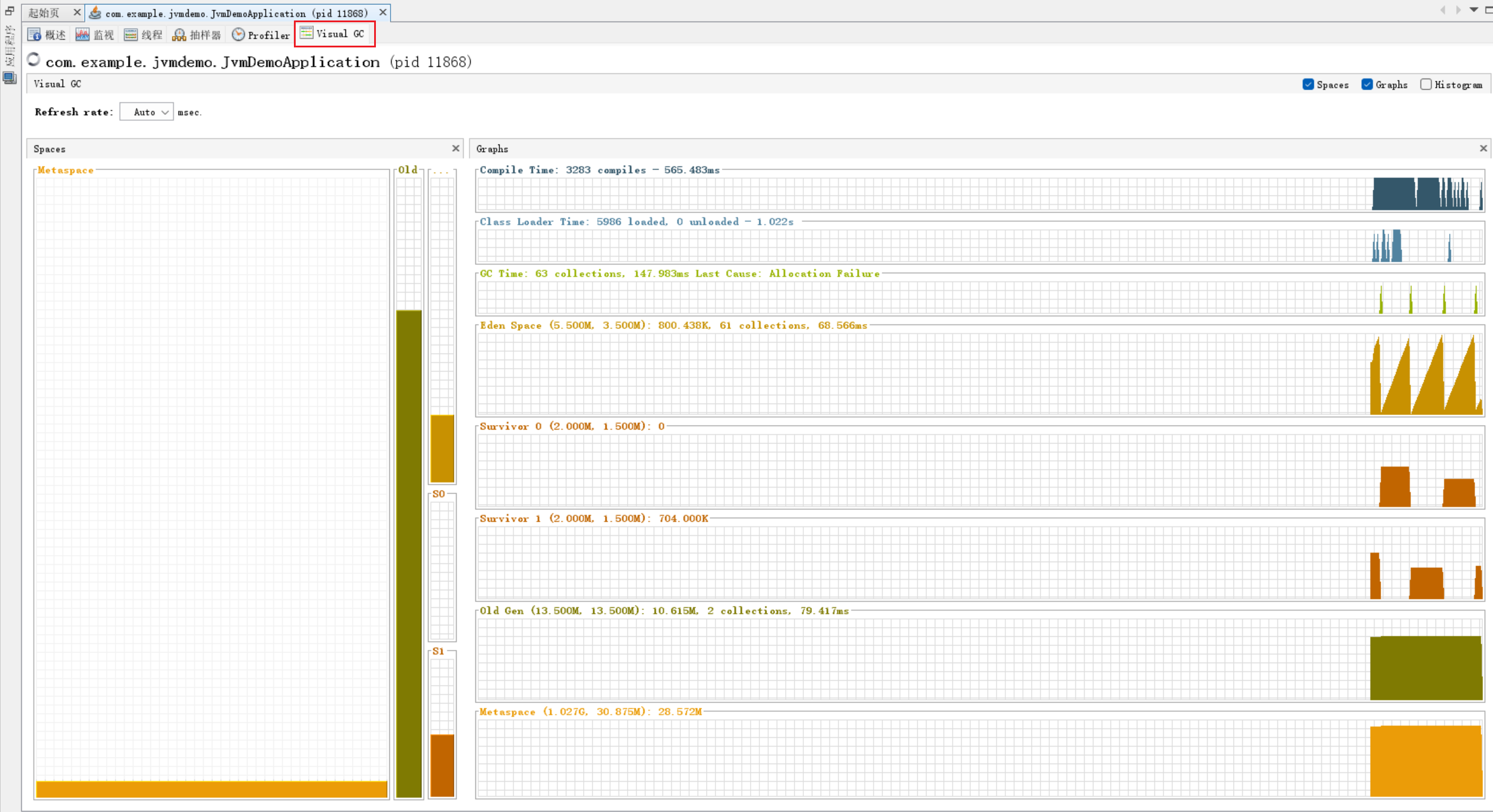Viewport: 1493px width, 812px height.
Task: Click the restore panel icon in left sidebar
Action: [x=9, y=11]
